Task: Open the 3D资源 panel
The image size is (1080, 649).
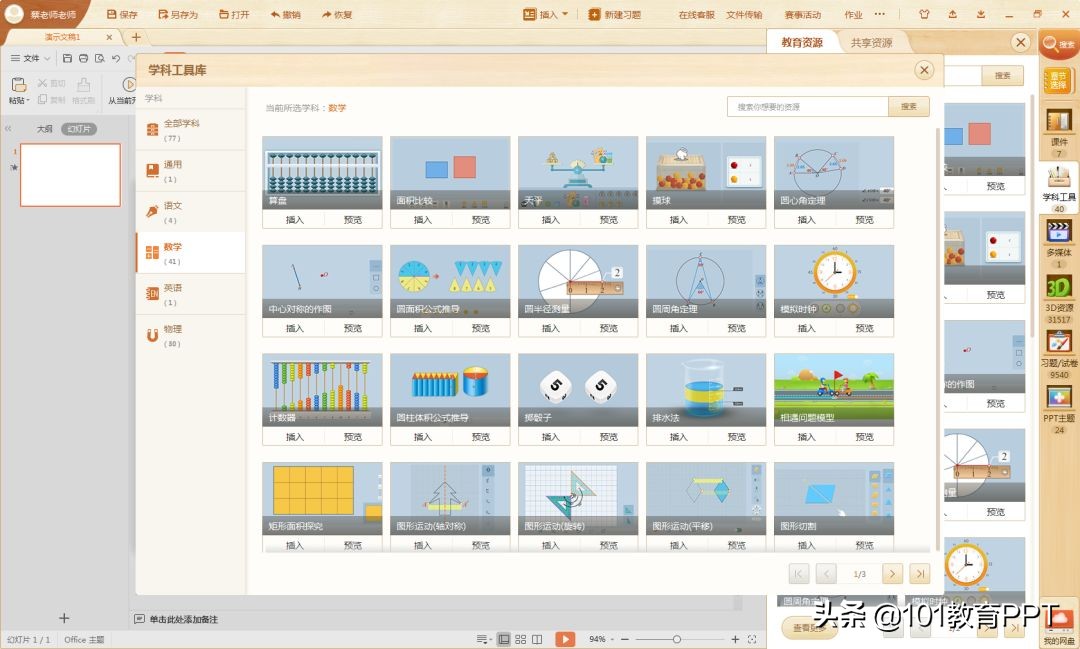Action: (1058, 290)
